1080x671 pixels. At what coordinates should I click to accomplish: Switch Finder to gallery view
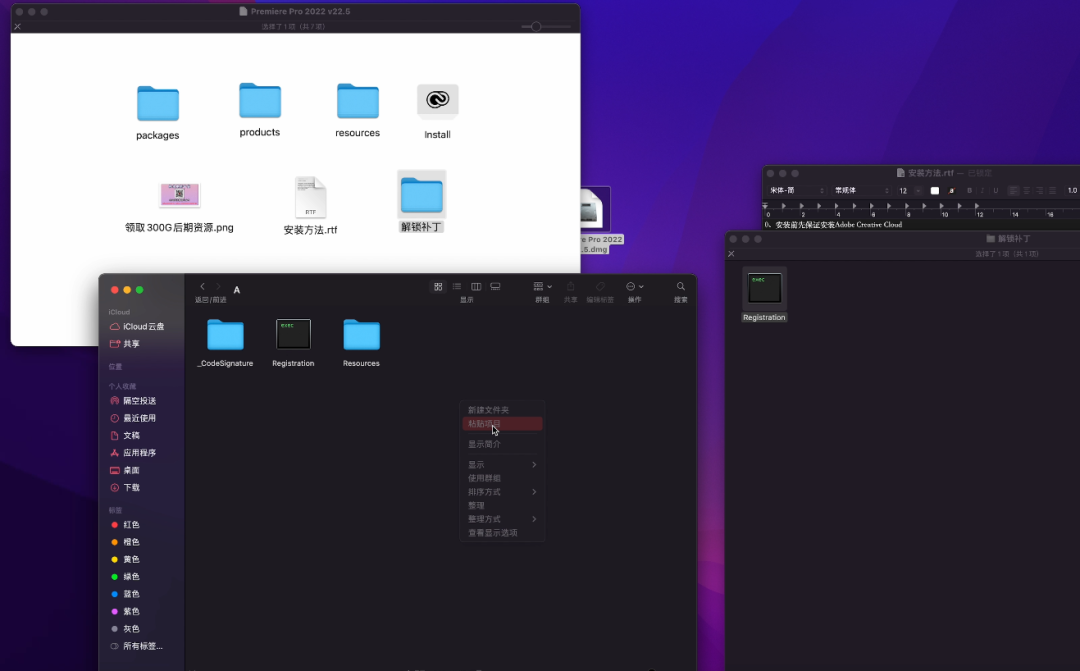[495, 287]
